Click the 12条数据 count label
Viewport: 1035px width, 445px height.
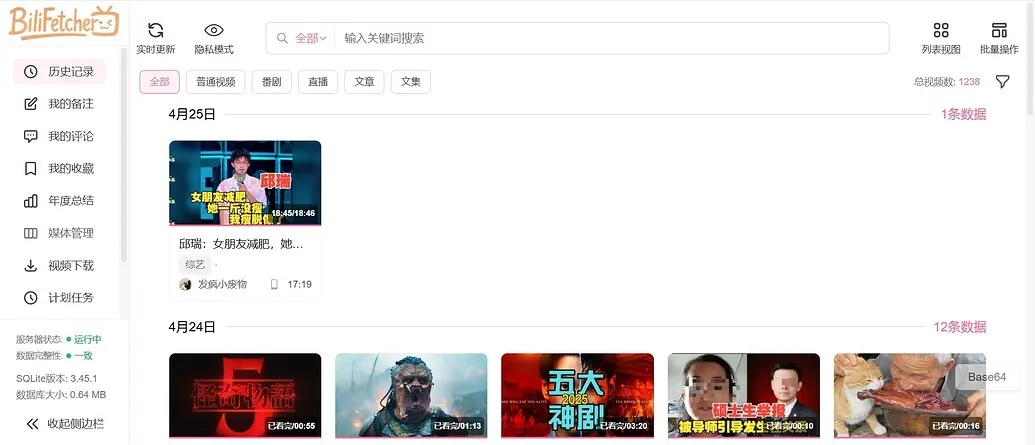[x=960, y=326]
